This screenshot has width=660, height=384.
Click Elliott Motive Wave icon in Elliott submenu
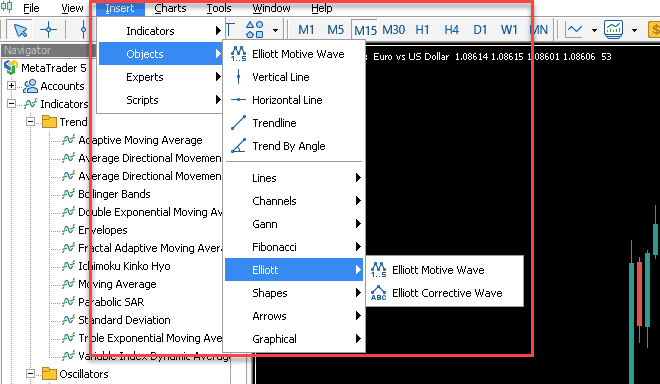378,270
